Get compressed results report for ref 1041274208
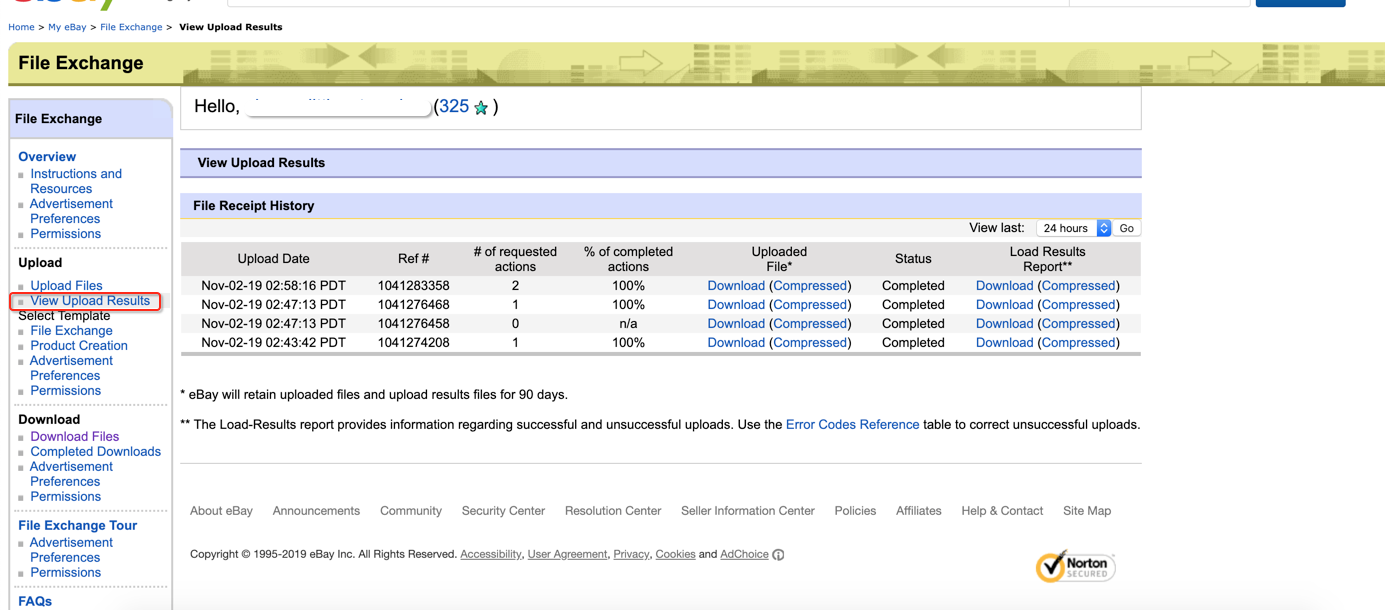 (1078, 343)
